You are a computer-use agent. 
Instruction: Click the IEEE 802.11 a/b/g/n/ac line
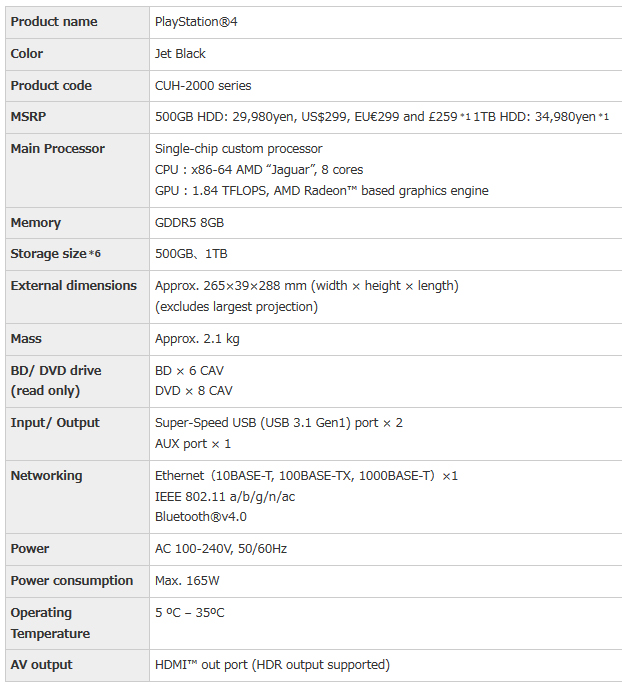pos(224,496)
